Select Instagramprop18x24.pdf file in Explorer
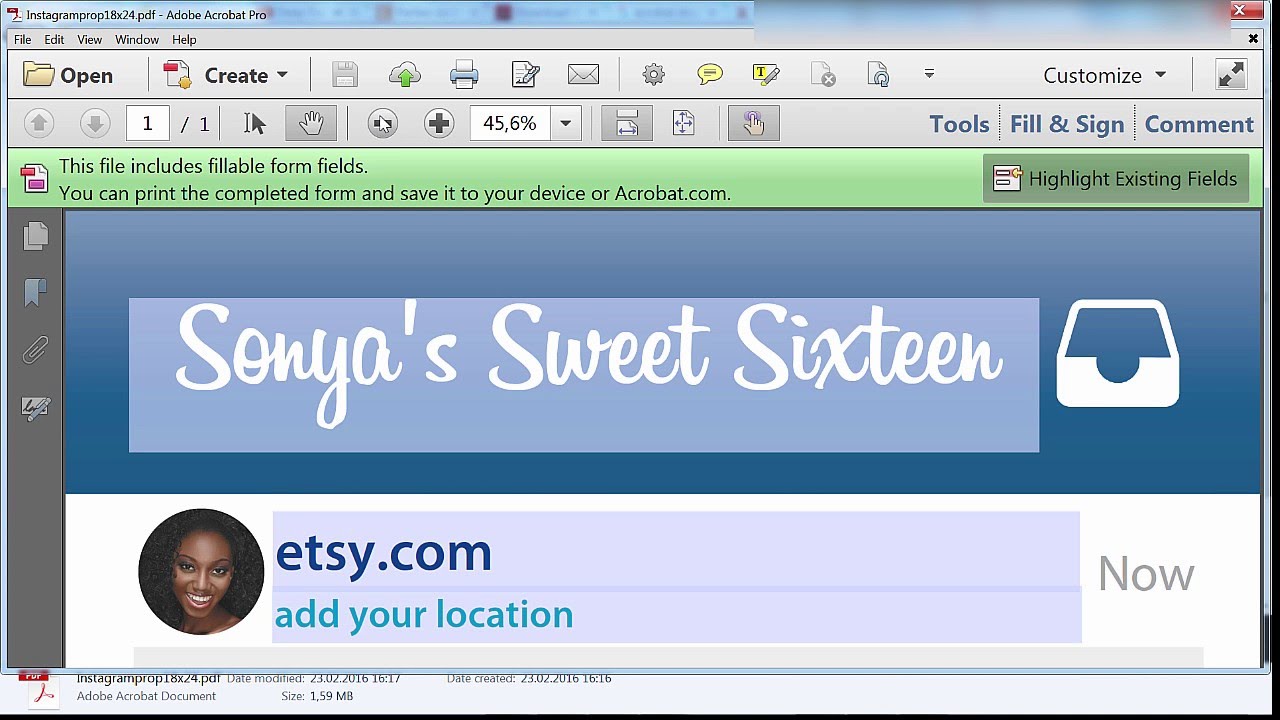The height and width of the screenshot is (720, 1280). [x=148, y=678]
